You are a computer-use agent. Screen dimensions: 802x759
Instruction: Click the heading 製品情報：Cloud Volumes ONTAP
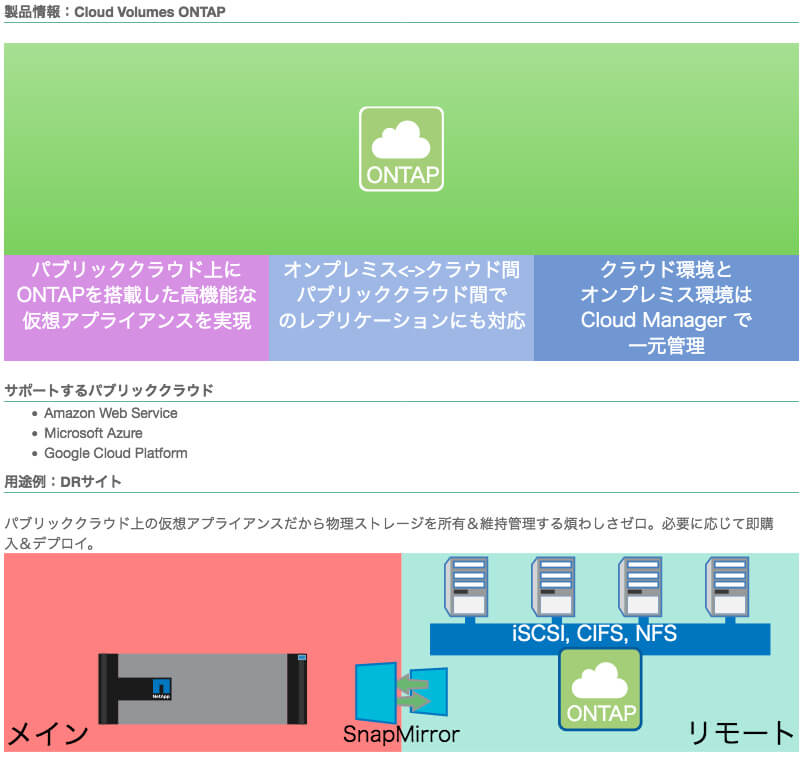[x=115, y=12]
